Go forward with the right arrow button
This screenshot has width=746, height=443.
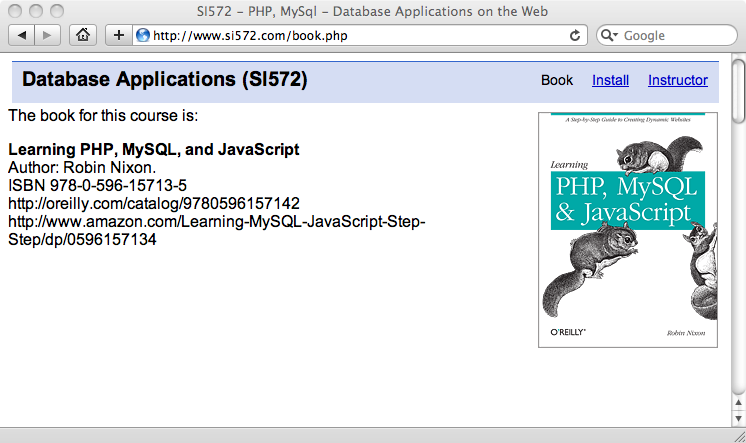coord(47,35)
